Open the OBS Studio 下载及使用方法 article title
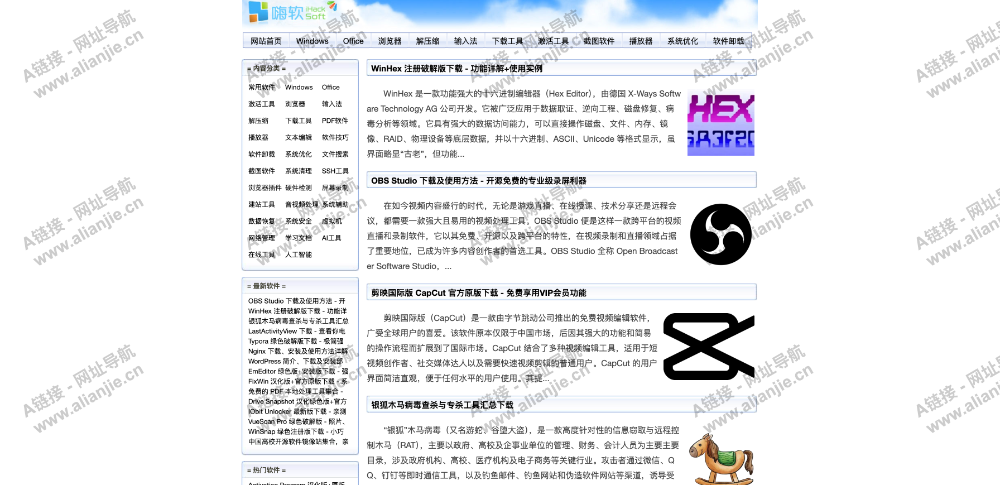Viewport: 1000px width, 485px height. (x=478, y=181)
